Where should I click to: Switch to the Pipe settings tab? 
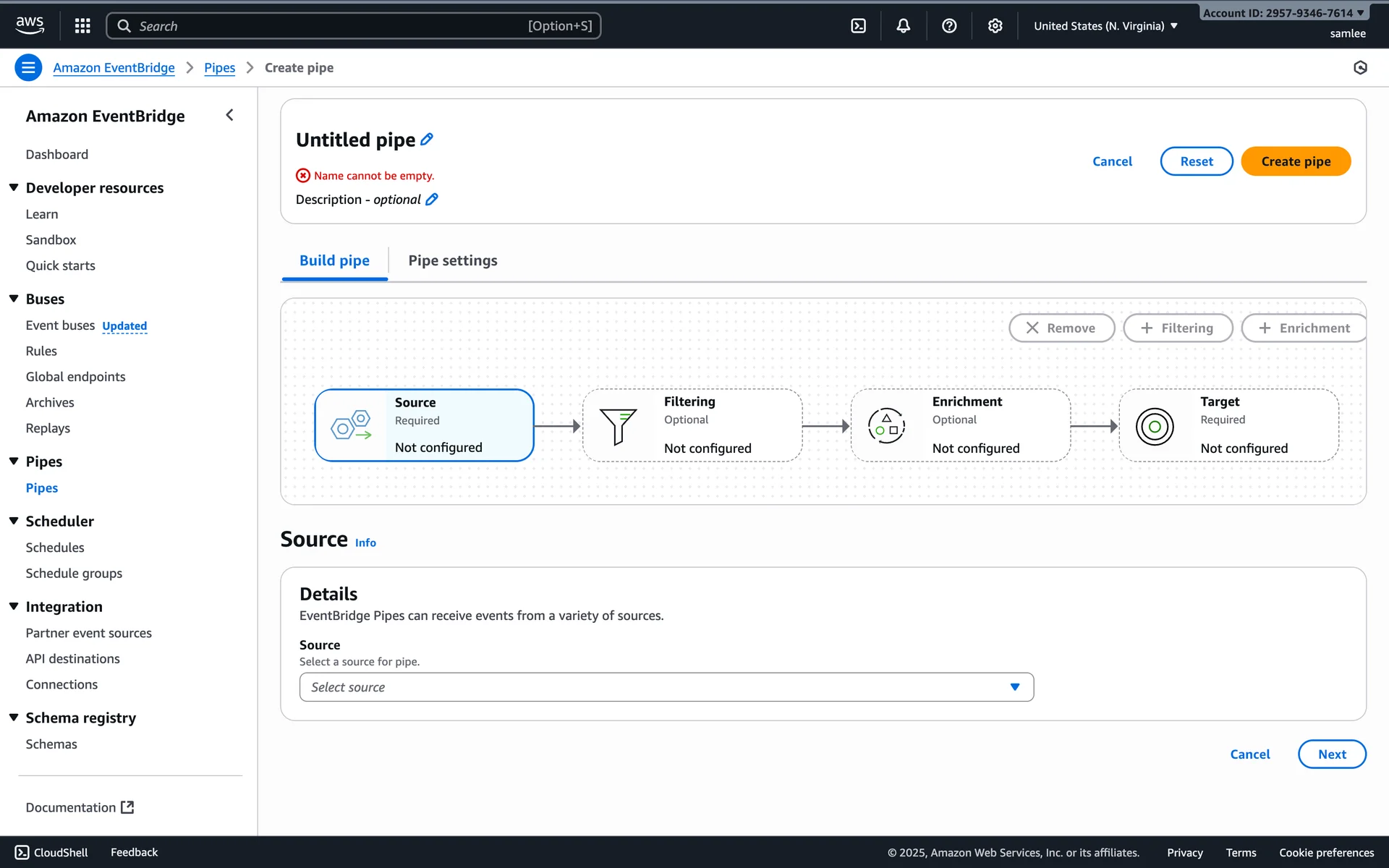453,260
